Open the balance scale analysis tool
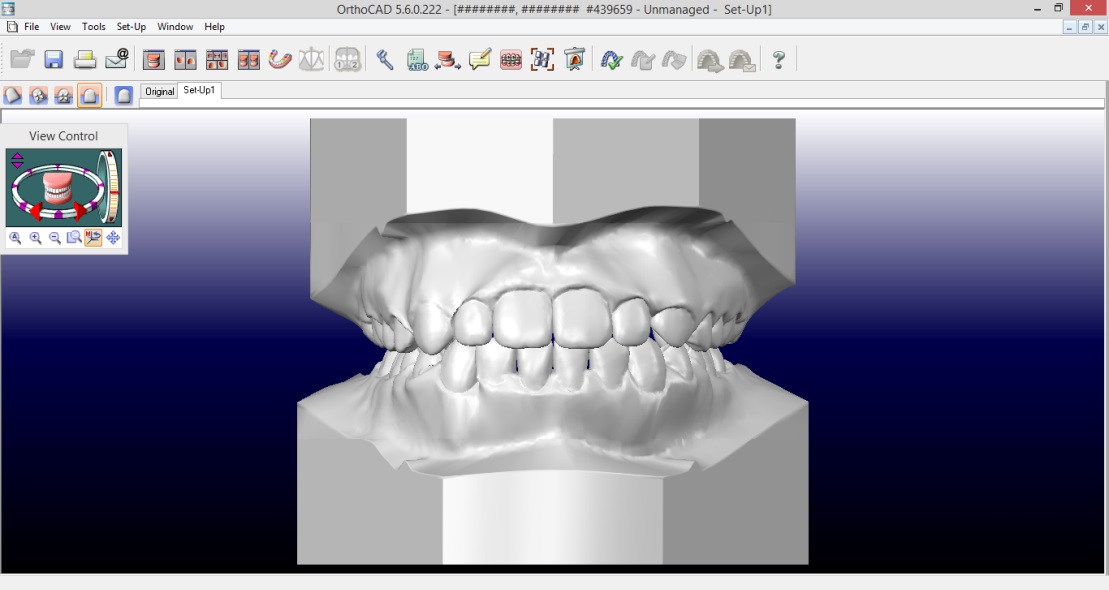This screenshot has width=1109, height=590. tap(312, 60)
